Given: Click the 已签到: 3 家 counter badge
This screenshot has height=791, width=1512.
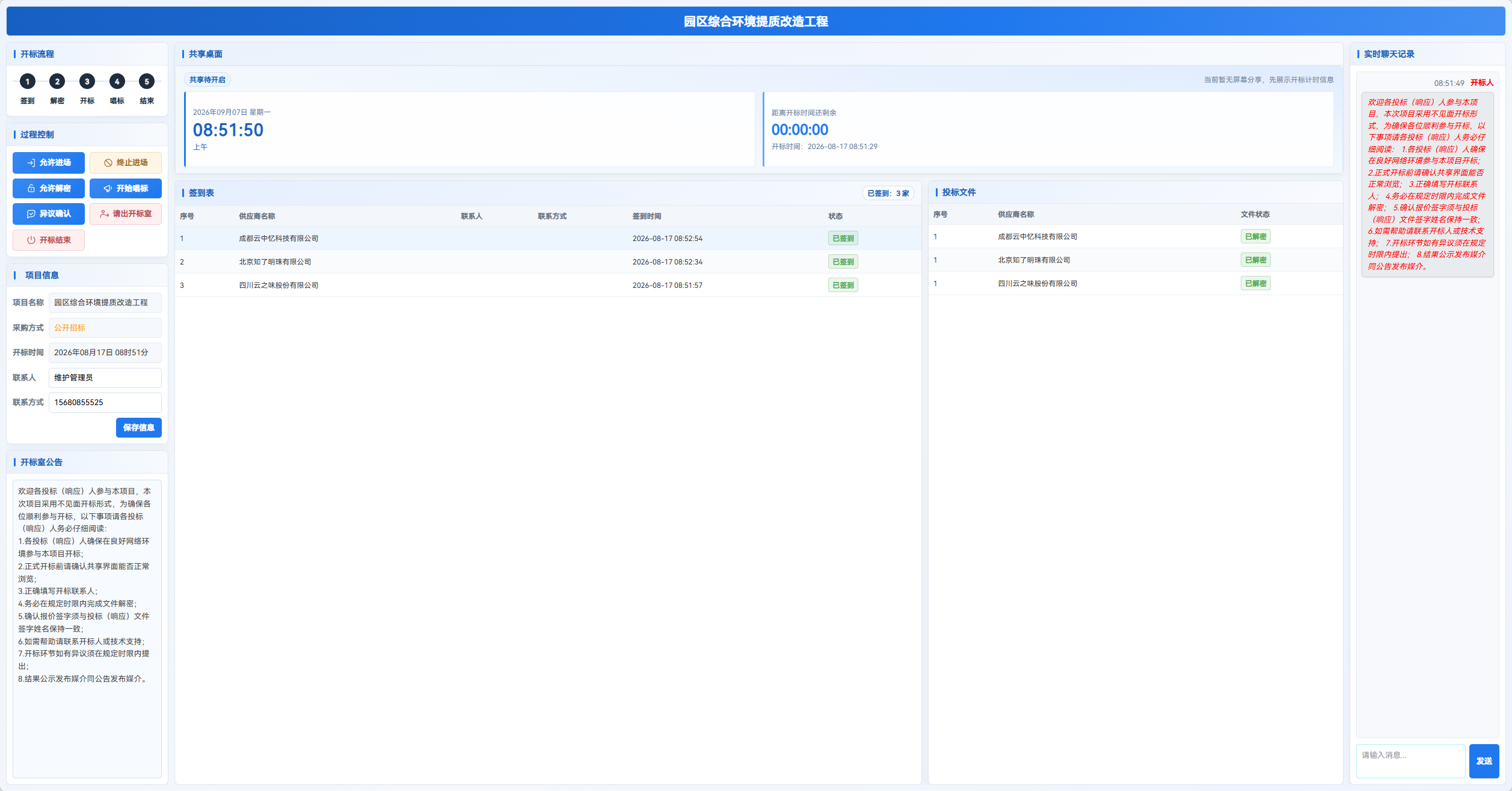Looking at the screenshot, I should (888, 194).
